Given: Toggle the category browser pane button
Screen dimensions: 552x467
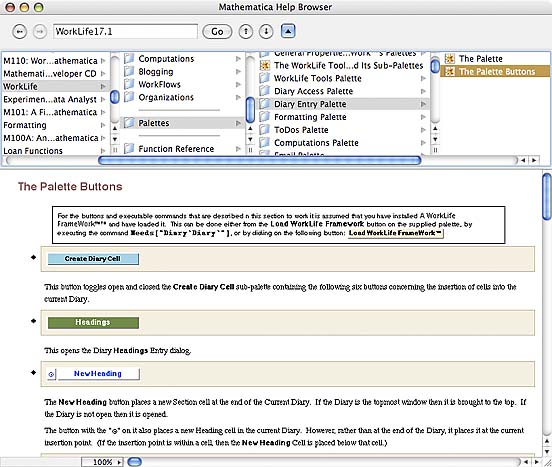Looking at the screenshot, I should click(x=288, y=31).
